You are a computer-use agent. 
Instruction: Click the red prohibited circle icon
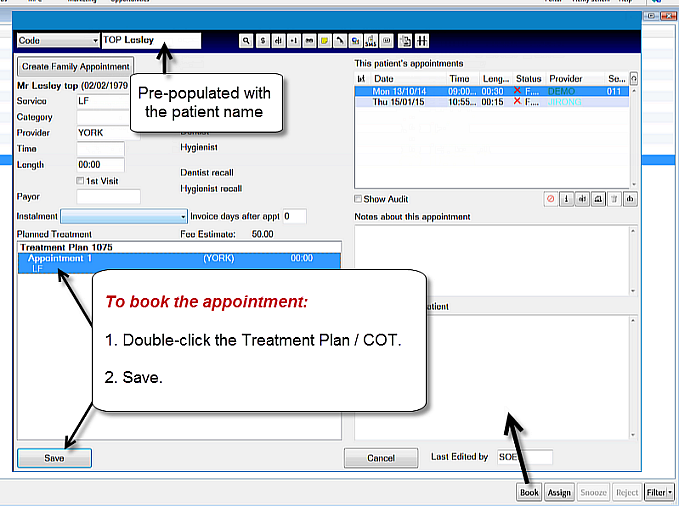(x=550, y=199)
